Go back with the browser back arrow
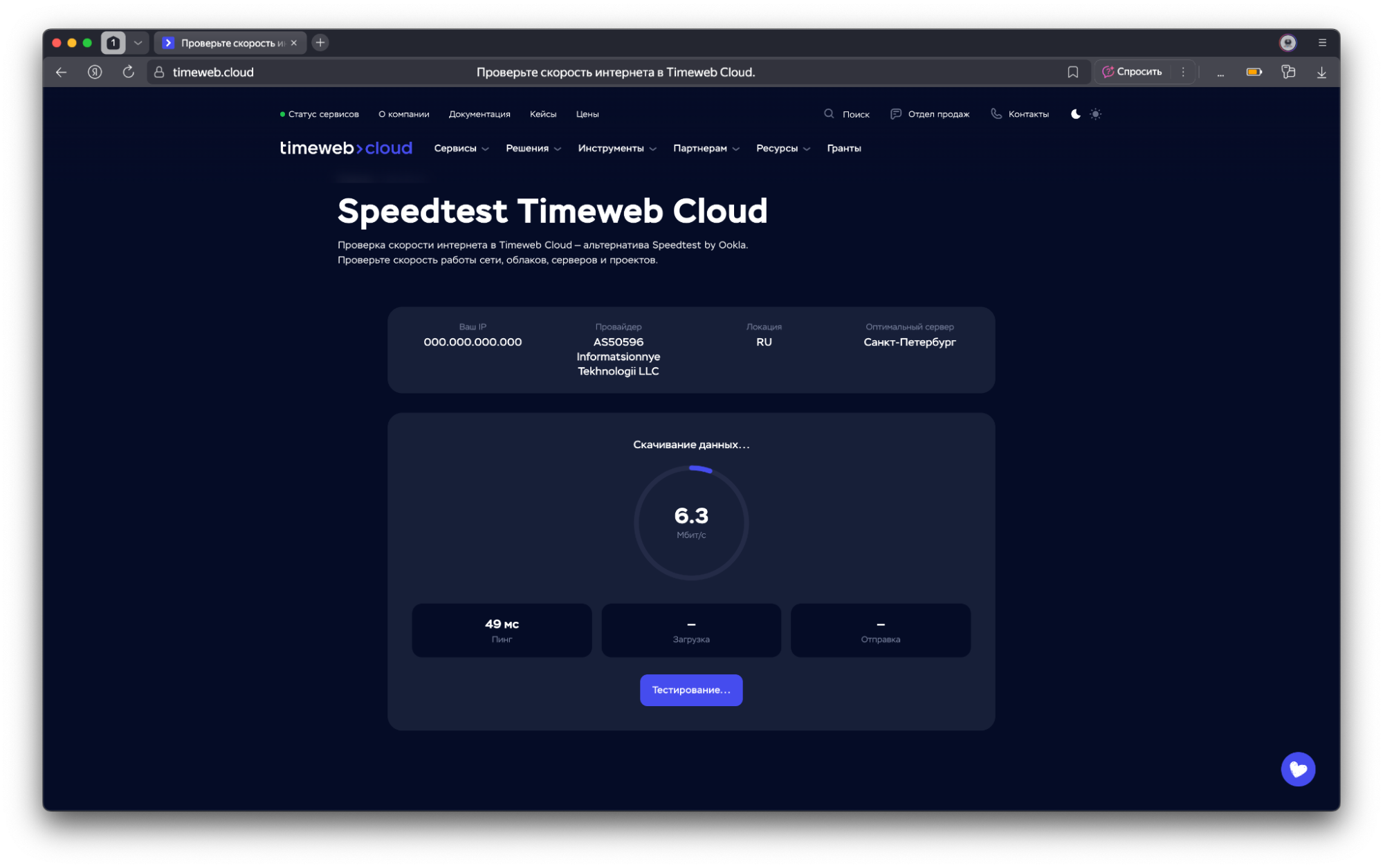Screen dimensions: 1383x868 pos(62,72)
